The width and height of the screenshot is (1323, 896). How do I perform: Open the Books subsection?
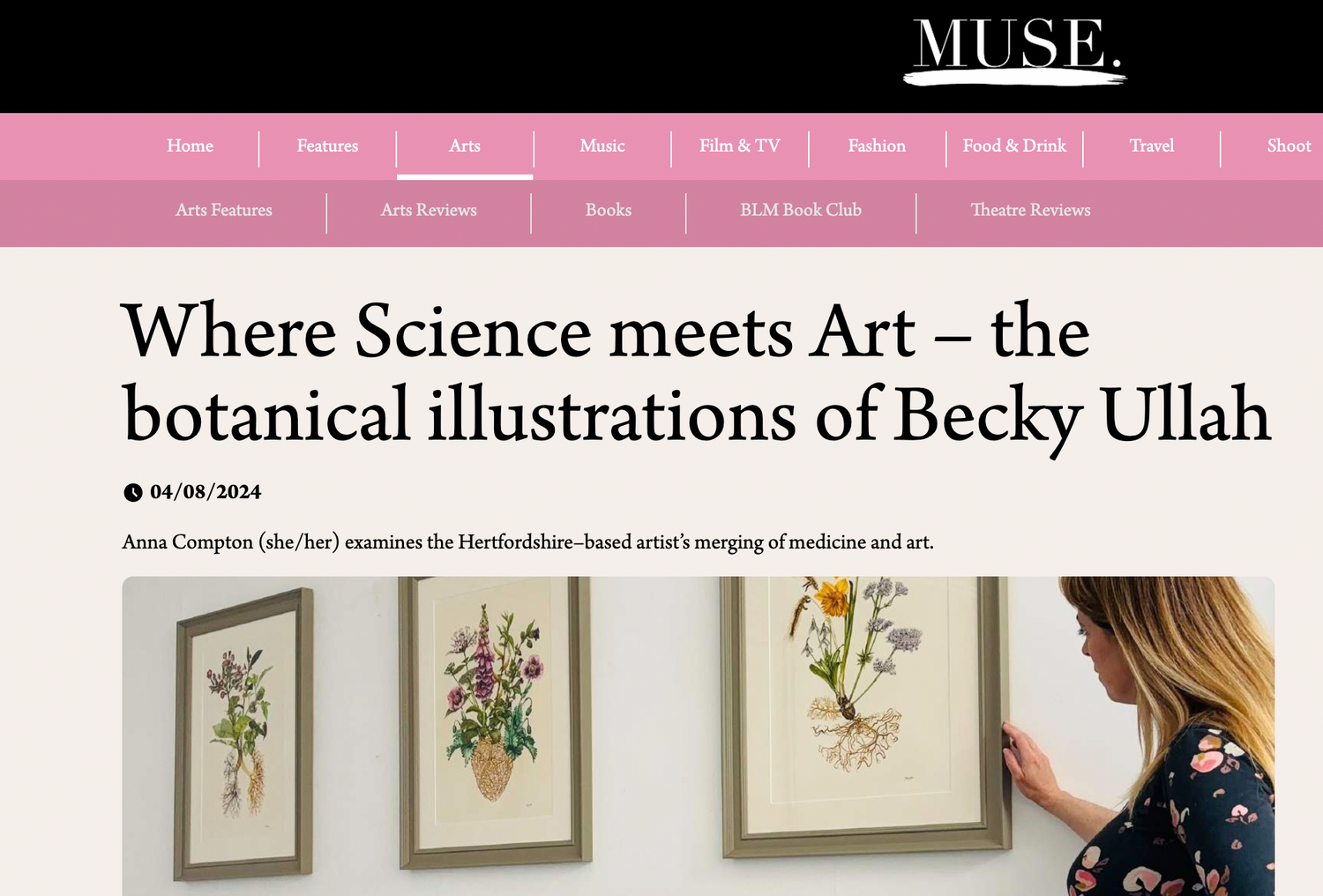[609, 211]
